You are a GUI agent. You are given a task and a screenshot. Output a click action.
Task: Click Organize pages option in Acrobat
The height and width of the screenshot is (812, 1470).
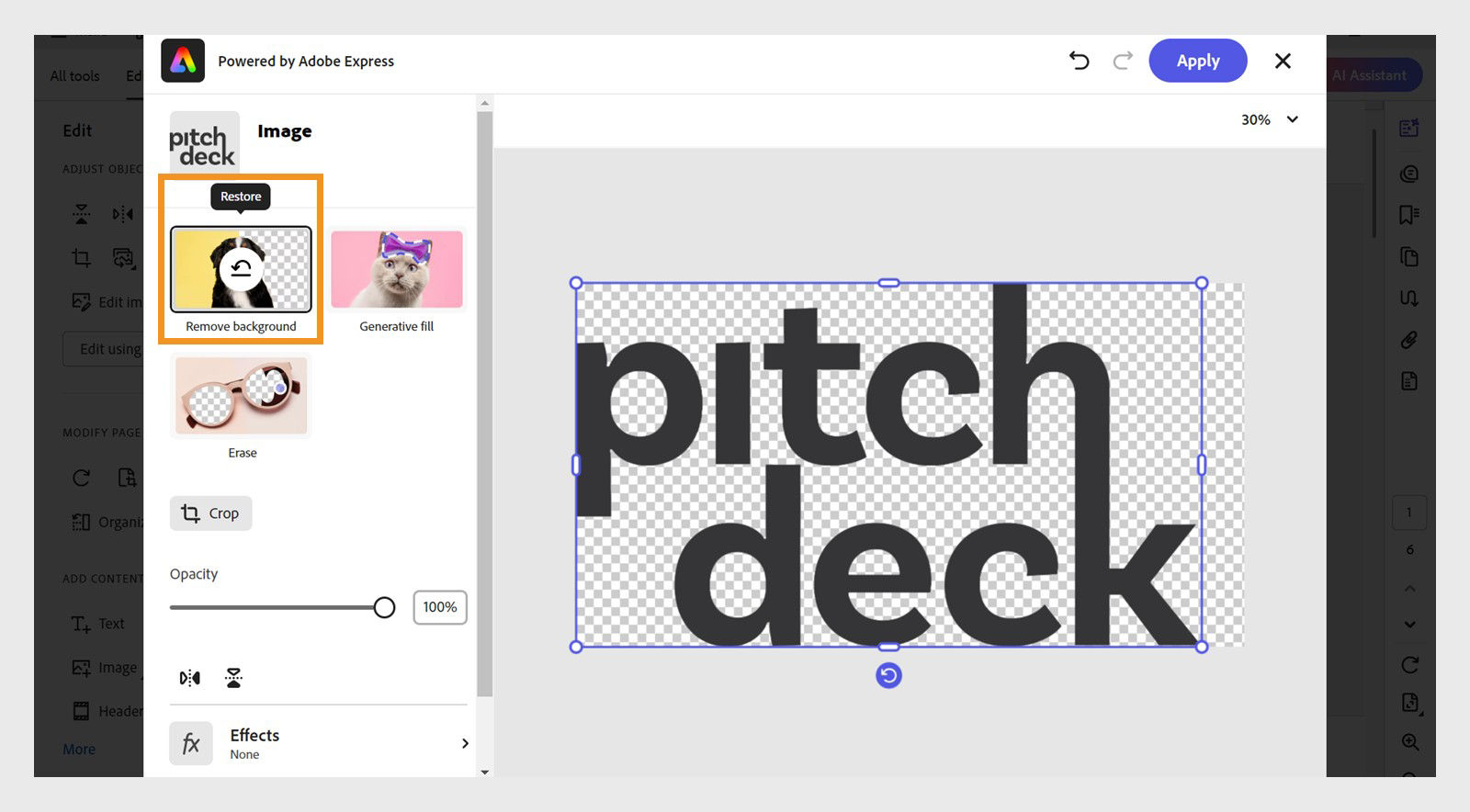(107, 522)
